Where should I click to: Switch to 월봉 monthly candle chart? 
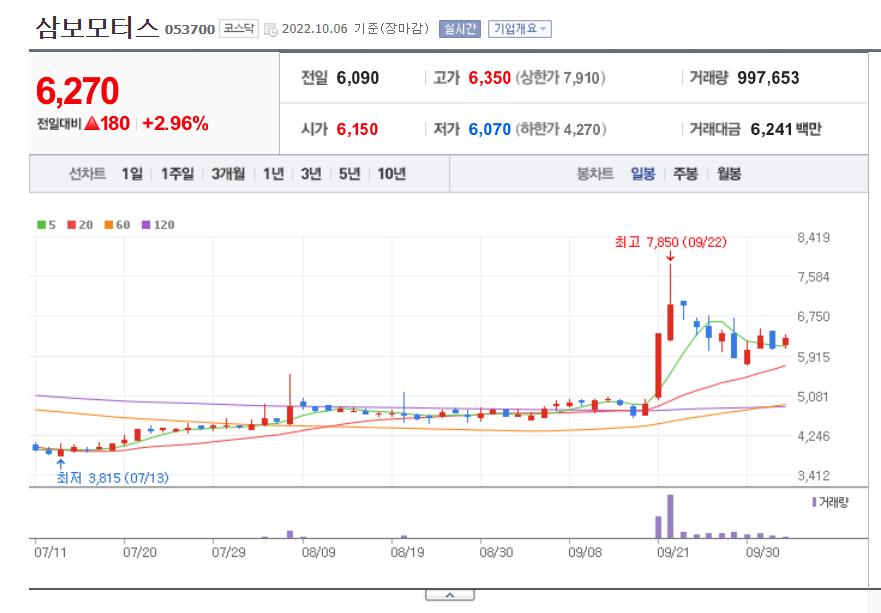tap(729, 174)
